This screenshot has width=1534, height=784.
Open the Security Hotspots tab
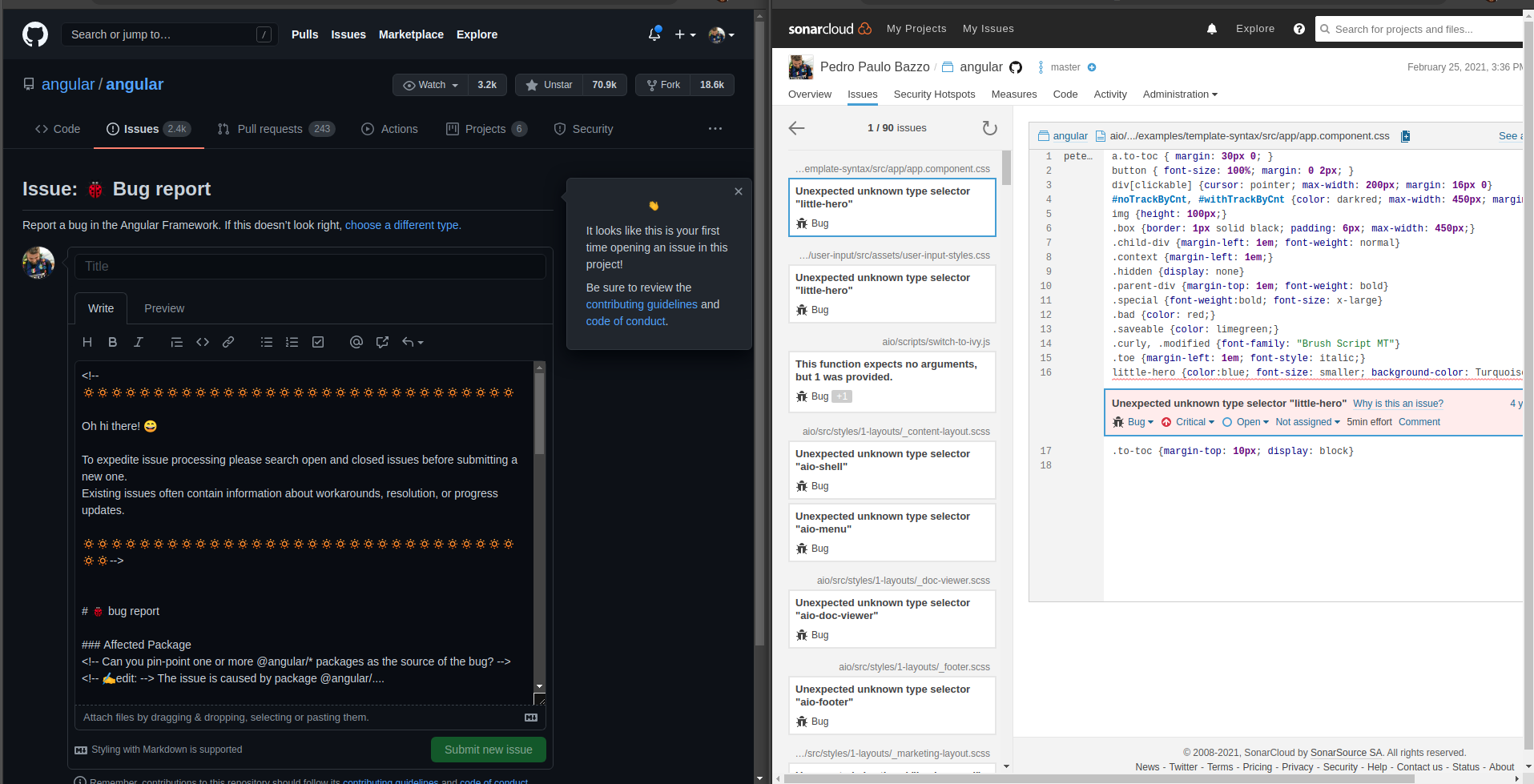coord(934,94)
